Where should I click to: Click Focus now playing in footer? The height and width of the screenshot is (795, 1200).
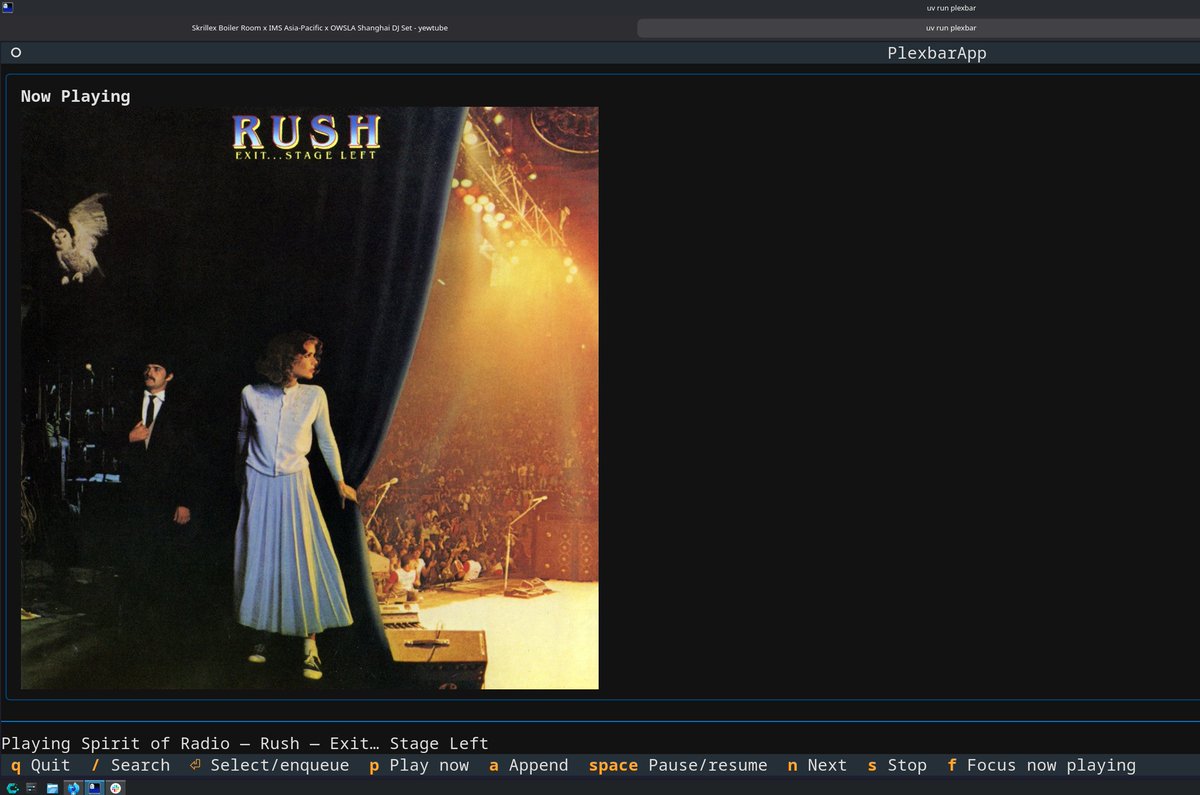pyautogui.click(x=1041, y=765)
